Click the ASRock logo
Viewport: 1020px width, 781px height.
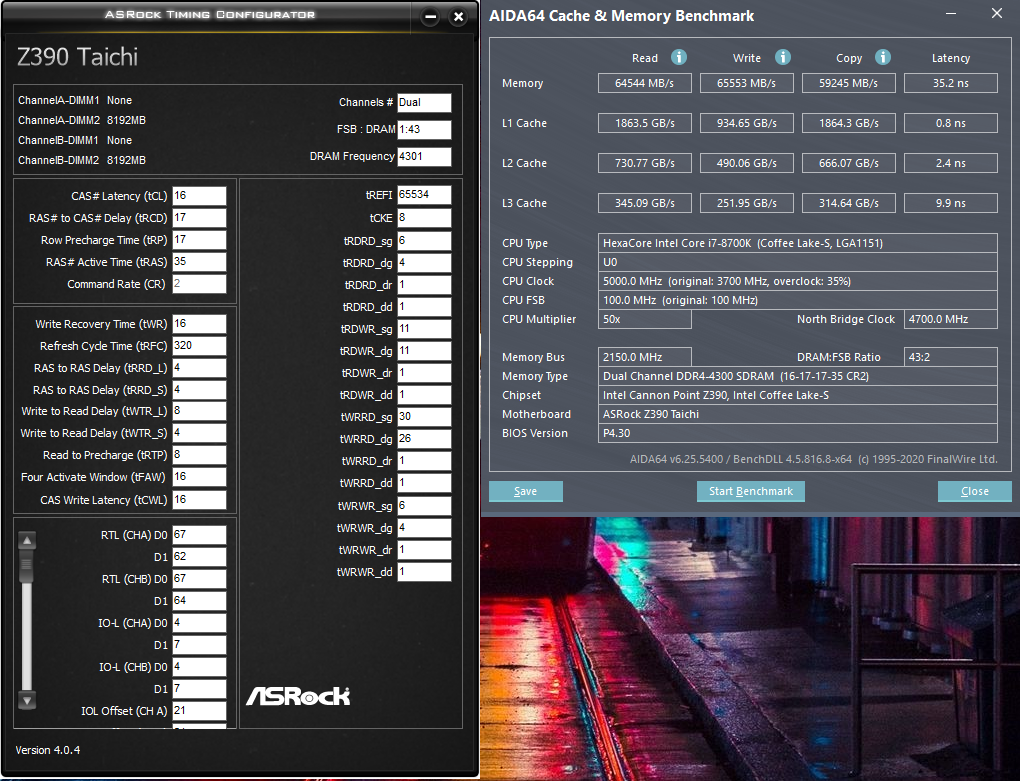(298, 695)
